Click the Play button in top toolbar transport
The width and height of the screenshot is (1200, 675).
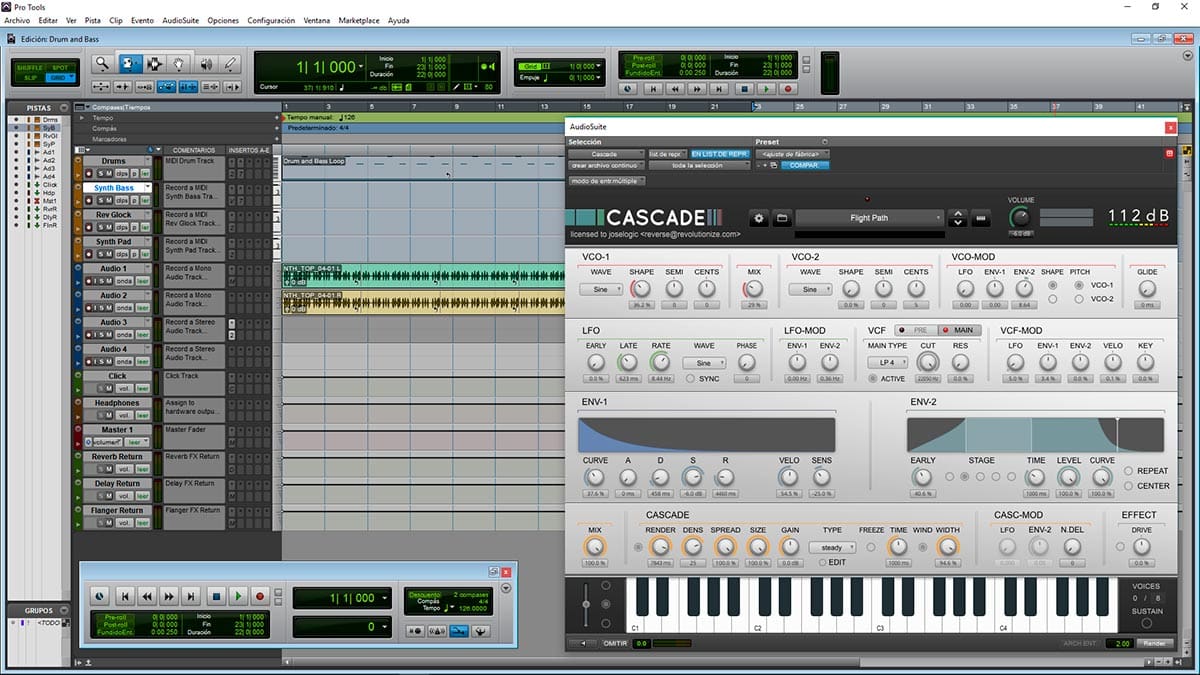point(766,89)
